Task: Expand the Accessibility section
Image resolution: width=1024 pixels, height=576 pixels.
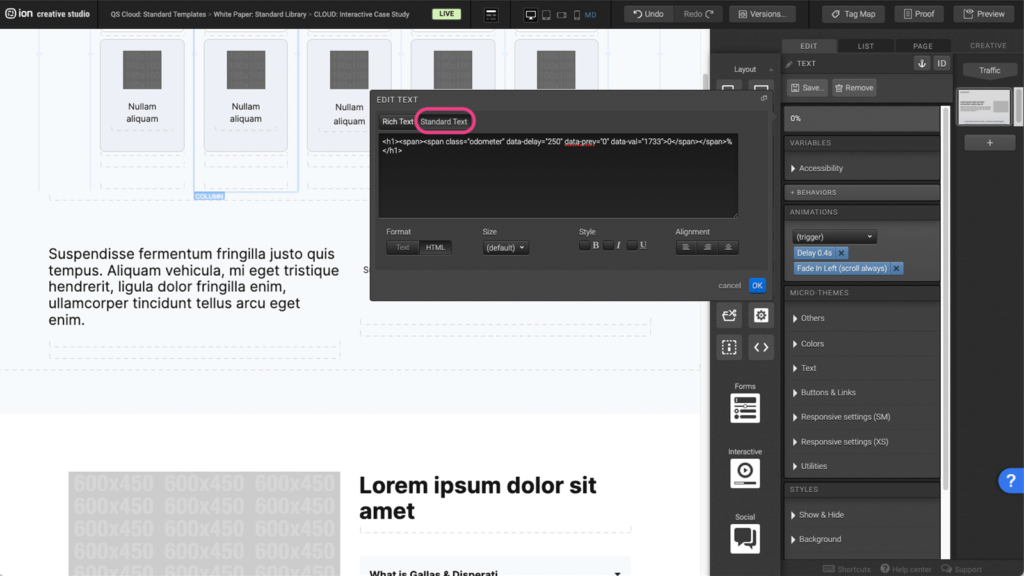Action: click(820, 168)
